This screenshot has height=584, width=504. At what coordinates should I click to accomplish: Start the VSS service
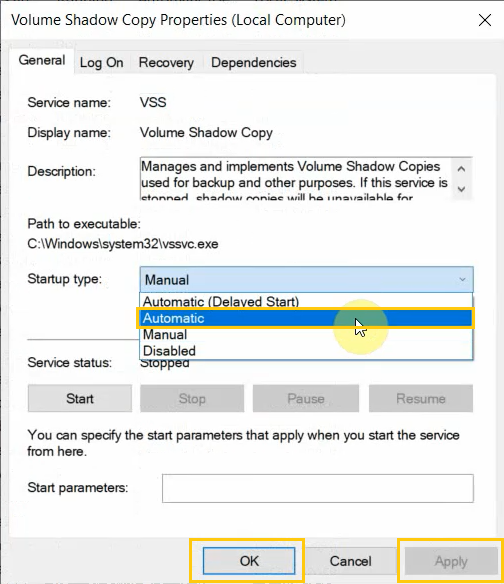[x=80, y=399]
